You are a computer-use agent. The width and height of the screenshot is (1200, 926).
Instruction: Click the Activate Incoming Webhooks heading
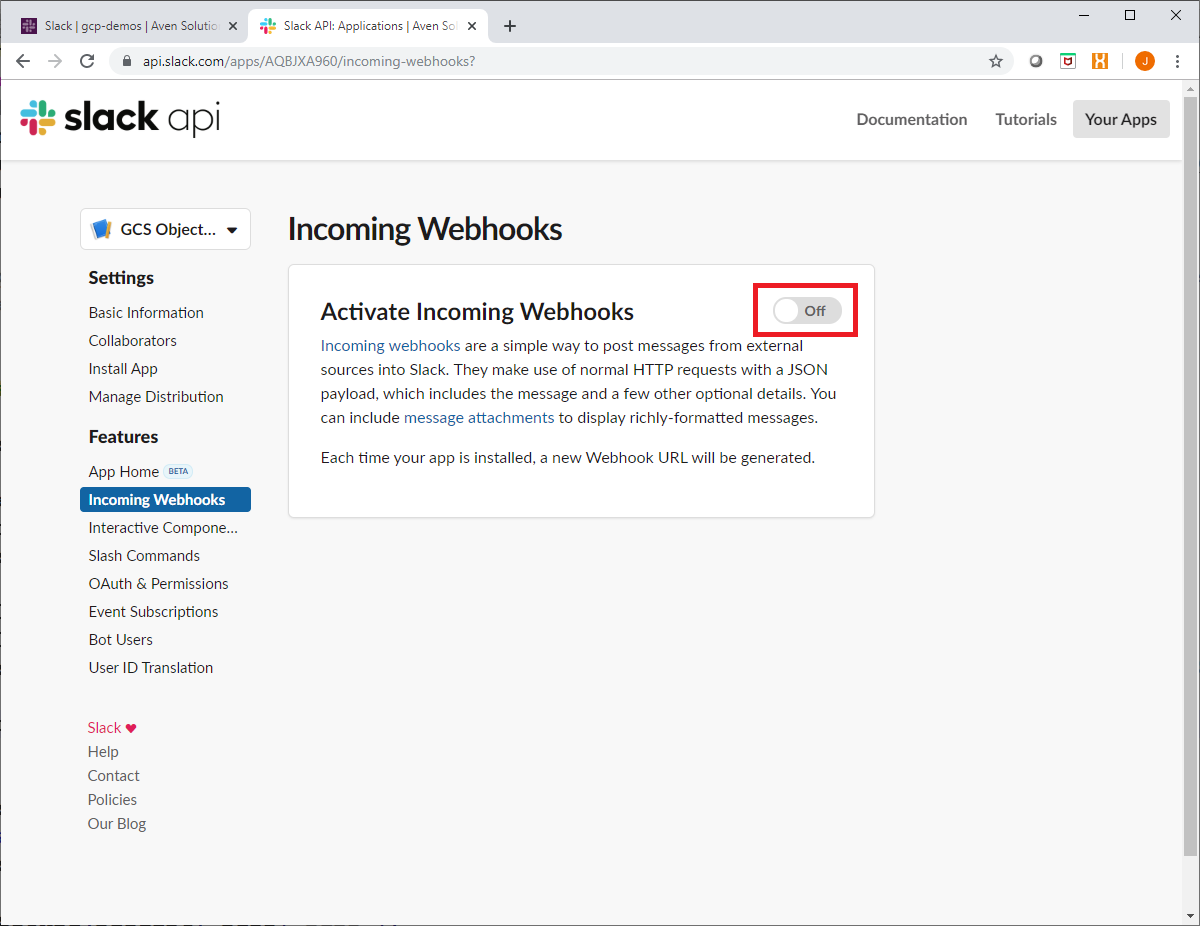pyautogui.click(x=477, y=312)
